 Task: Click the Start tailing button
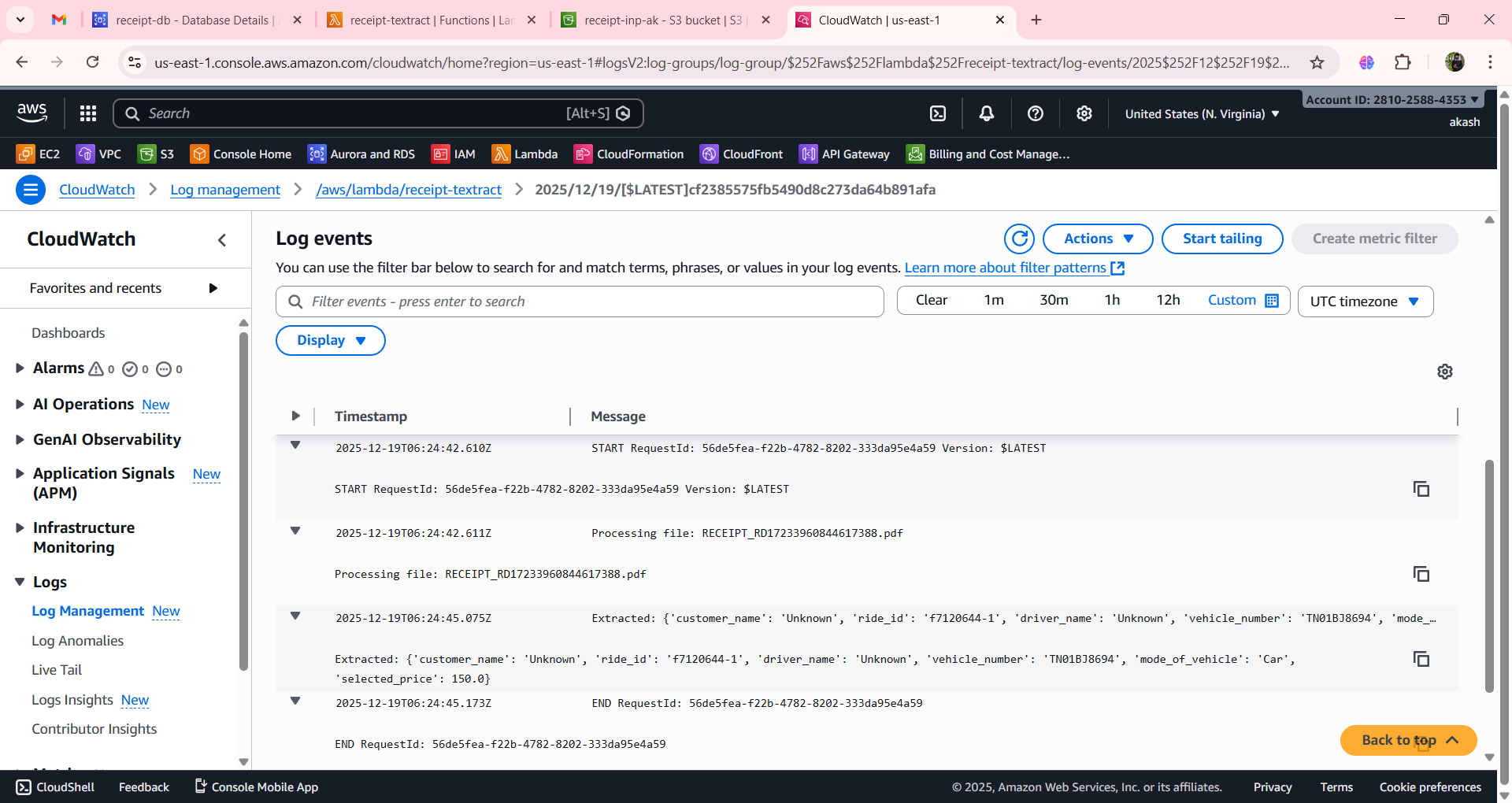click(x=1221, y=239)
